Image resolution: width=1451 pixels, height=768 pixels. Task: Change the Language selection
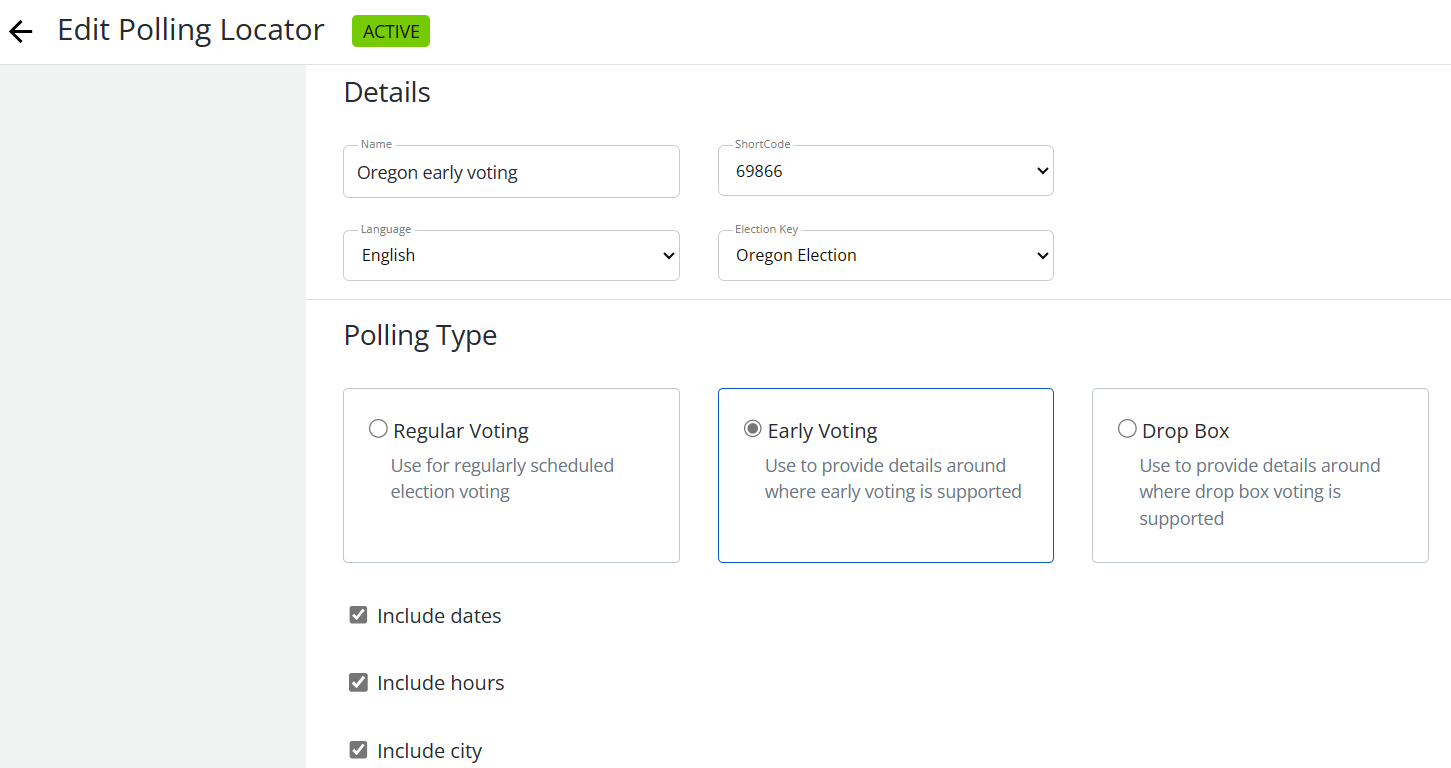pyautogui.click(x=511, y=255)
